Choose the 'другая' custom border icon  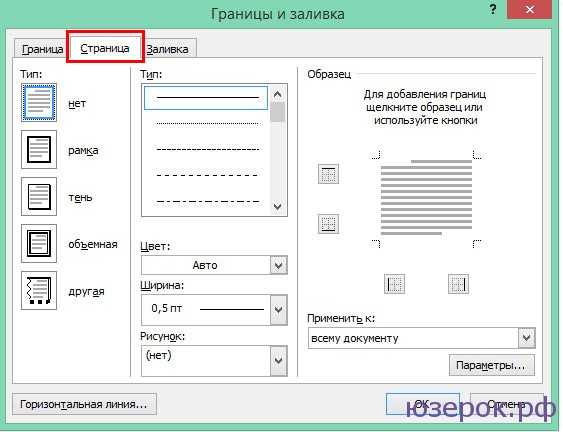click(39, 290)
